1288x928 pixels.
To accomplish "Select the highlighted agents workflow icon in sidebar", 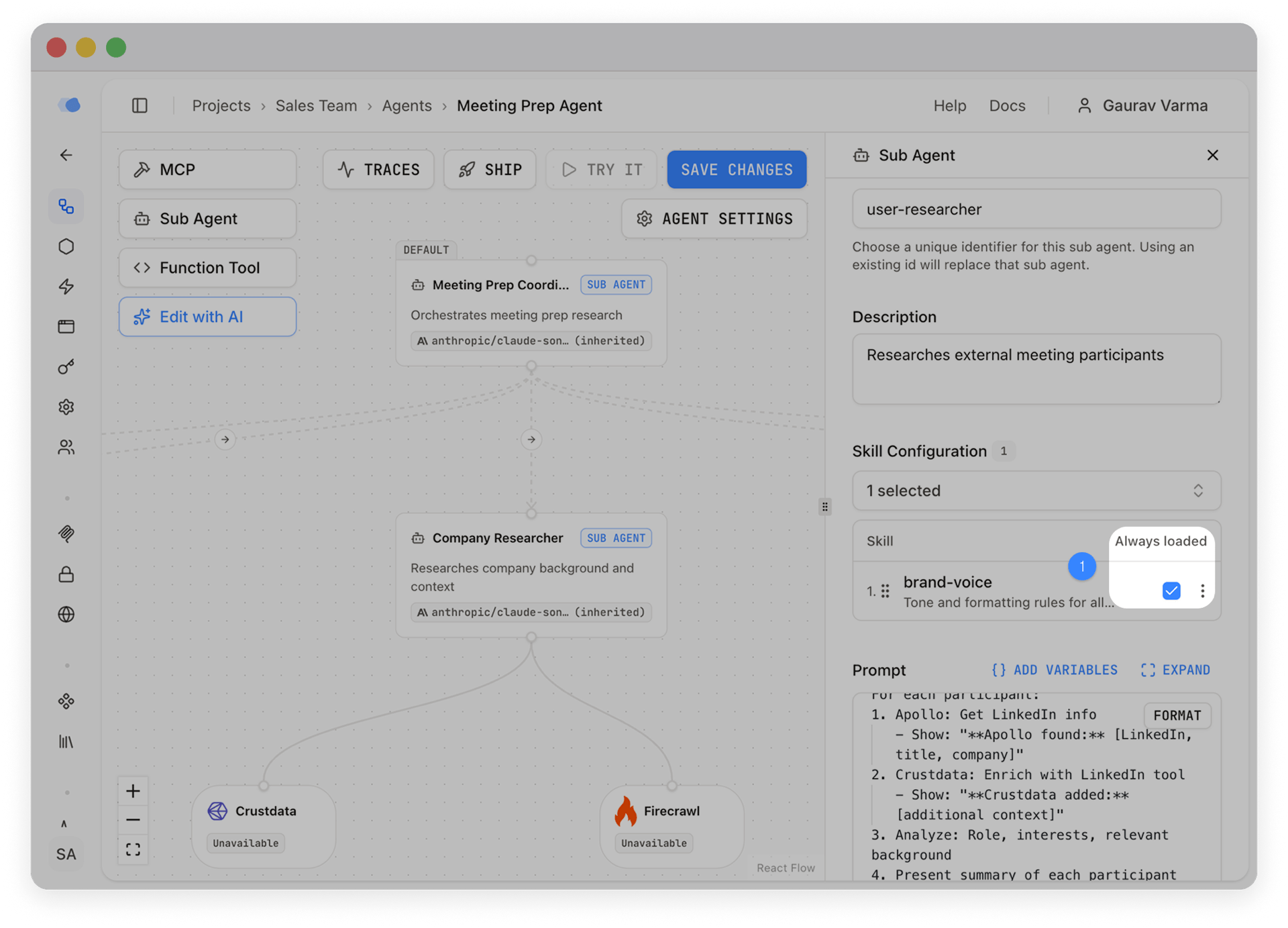I will pyautogui.click(x=66, y=207).
